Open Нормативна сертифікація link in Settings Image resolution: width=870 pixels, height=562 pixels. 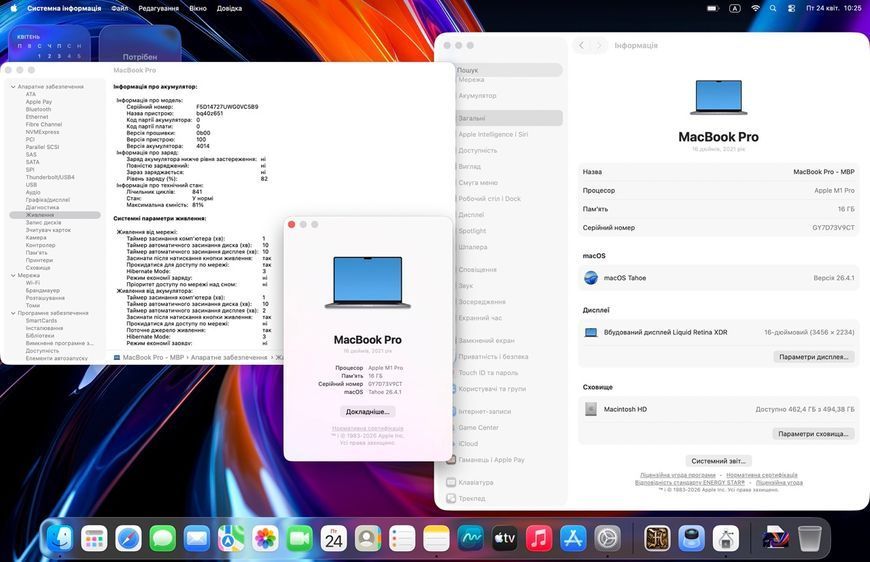click(x=762, y=475)
